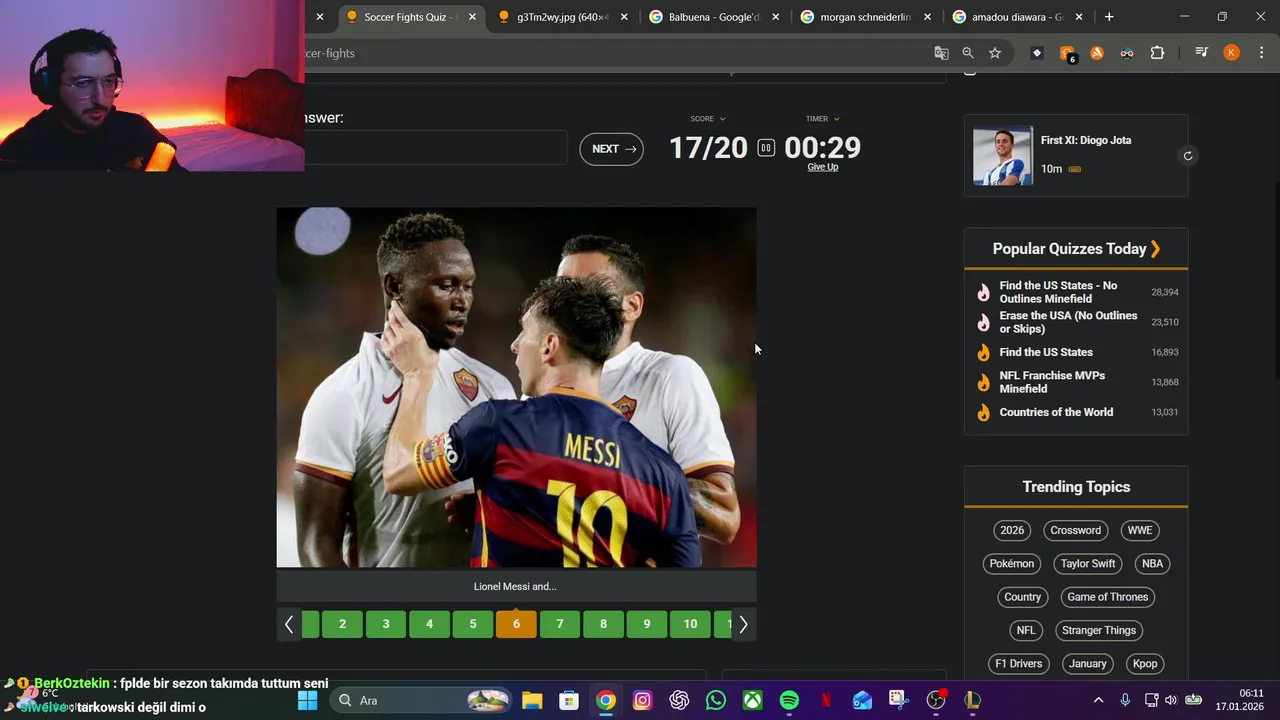The image size is (1280, 720).
Task: Open the Chrome extensions puzzle icon
Action: coord(1157,53)
